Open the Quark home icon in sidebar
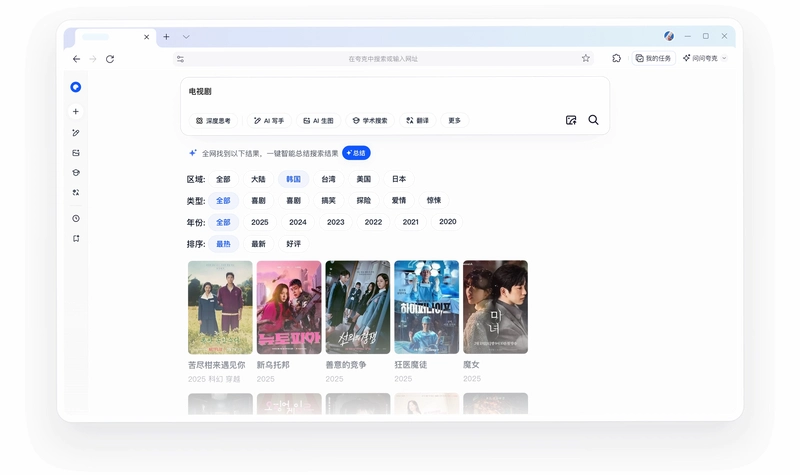The height and width of the screenshot is (475, 800). (76, 87)
